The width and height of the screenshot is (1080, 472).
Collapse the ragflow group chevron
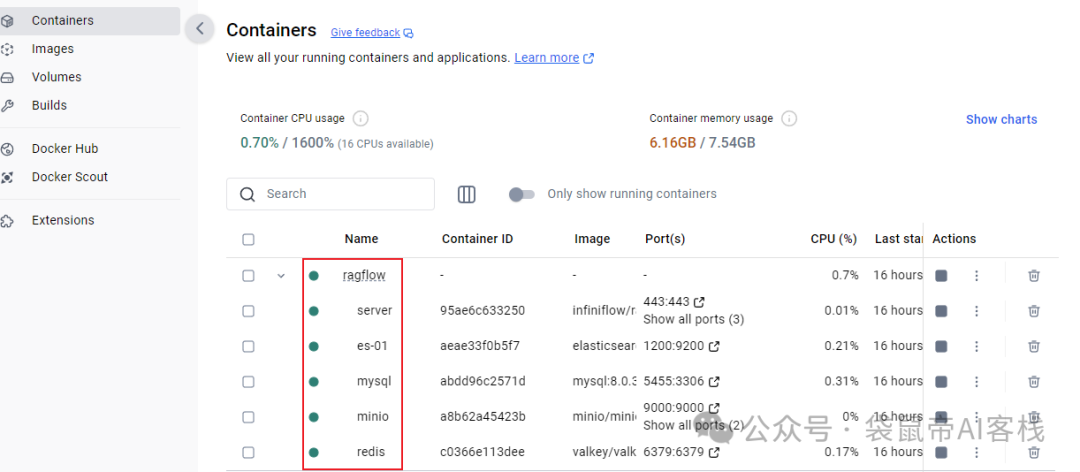[281, 276]
